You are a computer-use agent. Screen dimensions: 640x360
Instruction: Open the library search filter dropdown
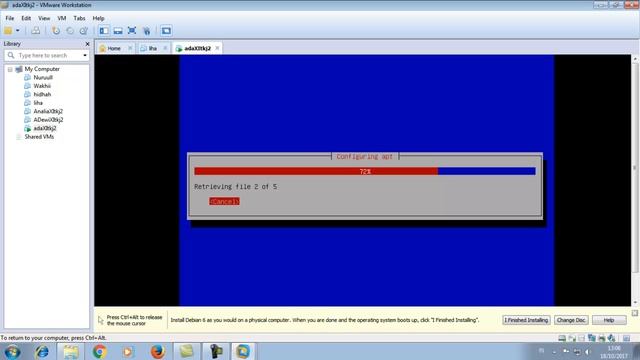point(85,55)
